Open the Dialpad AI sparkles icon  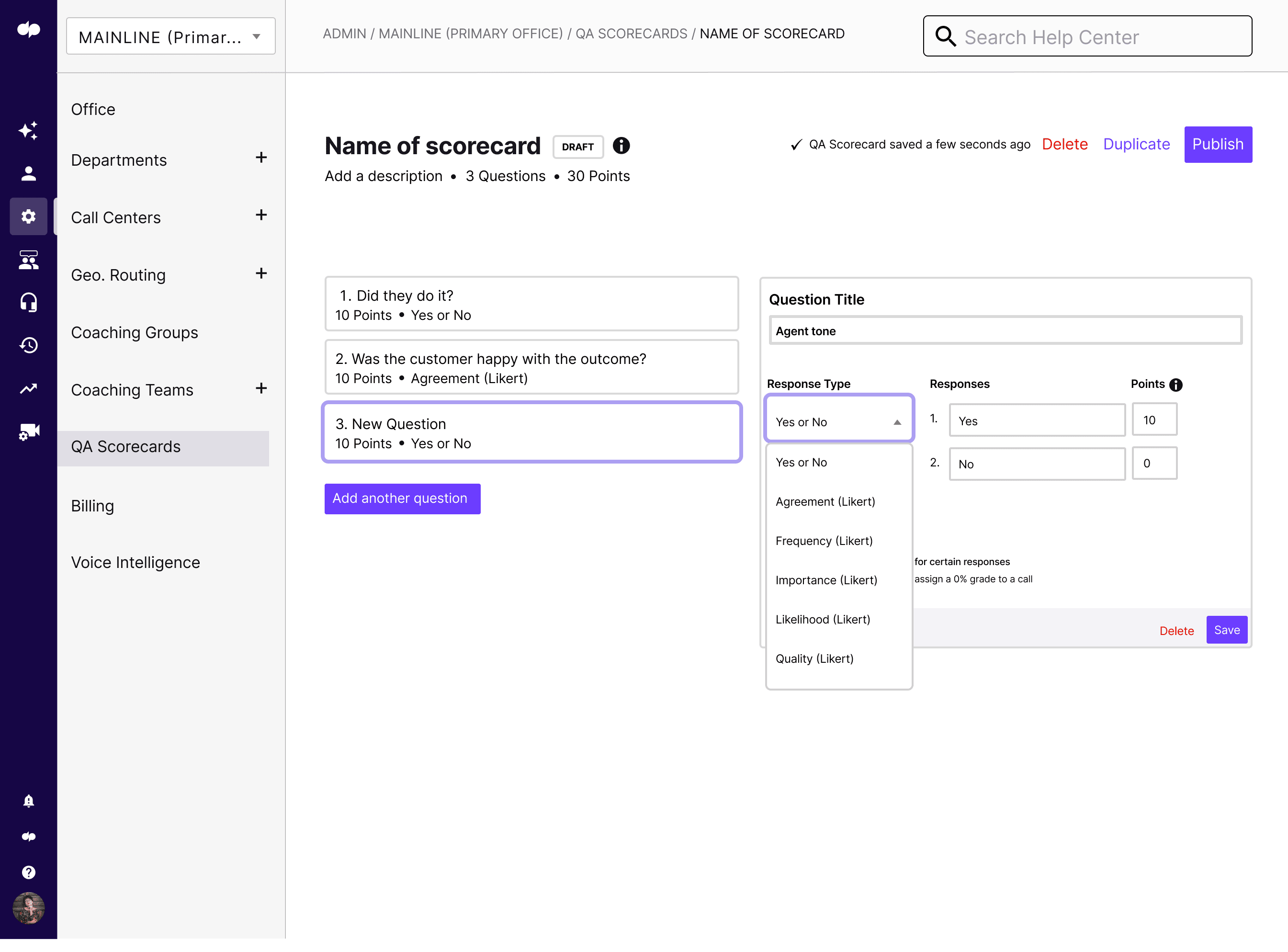pyautogui.click(x=28, y=130)
